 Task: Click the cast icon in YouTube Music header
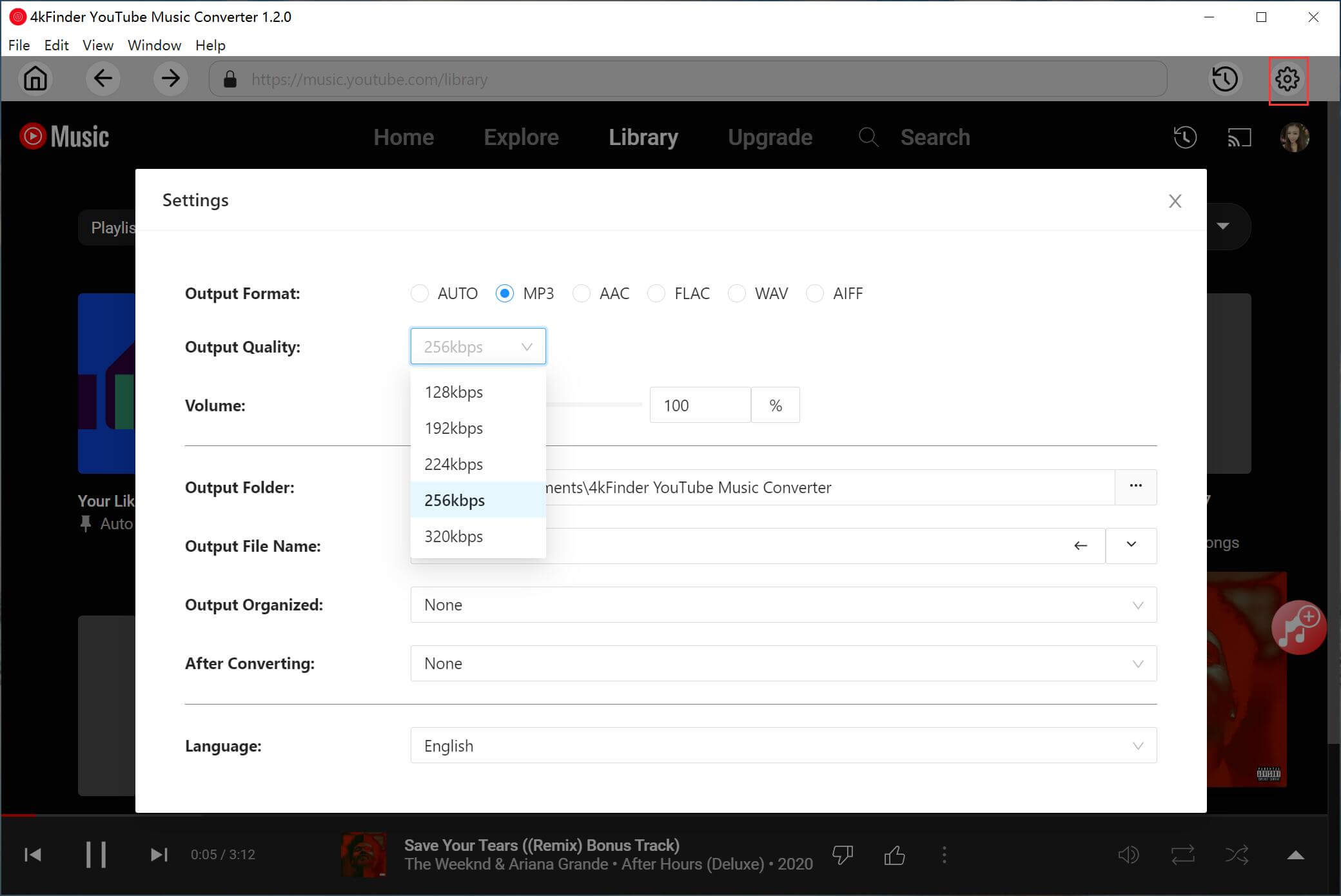tap(1240, 137)
